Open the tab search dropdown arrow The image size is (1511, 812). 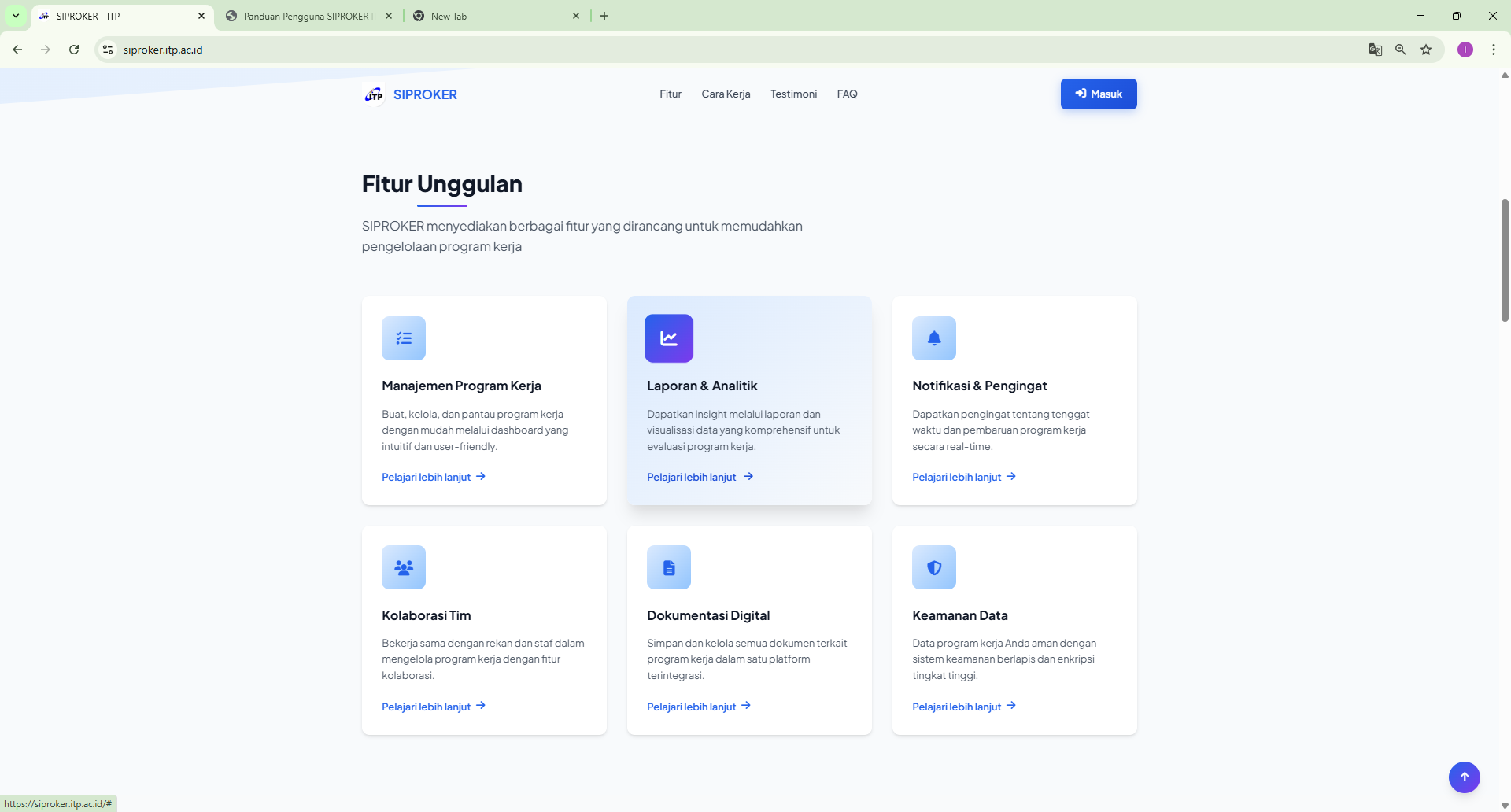(x=16, y=16)
